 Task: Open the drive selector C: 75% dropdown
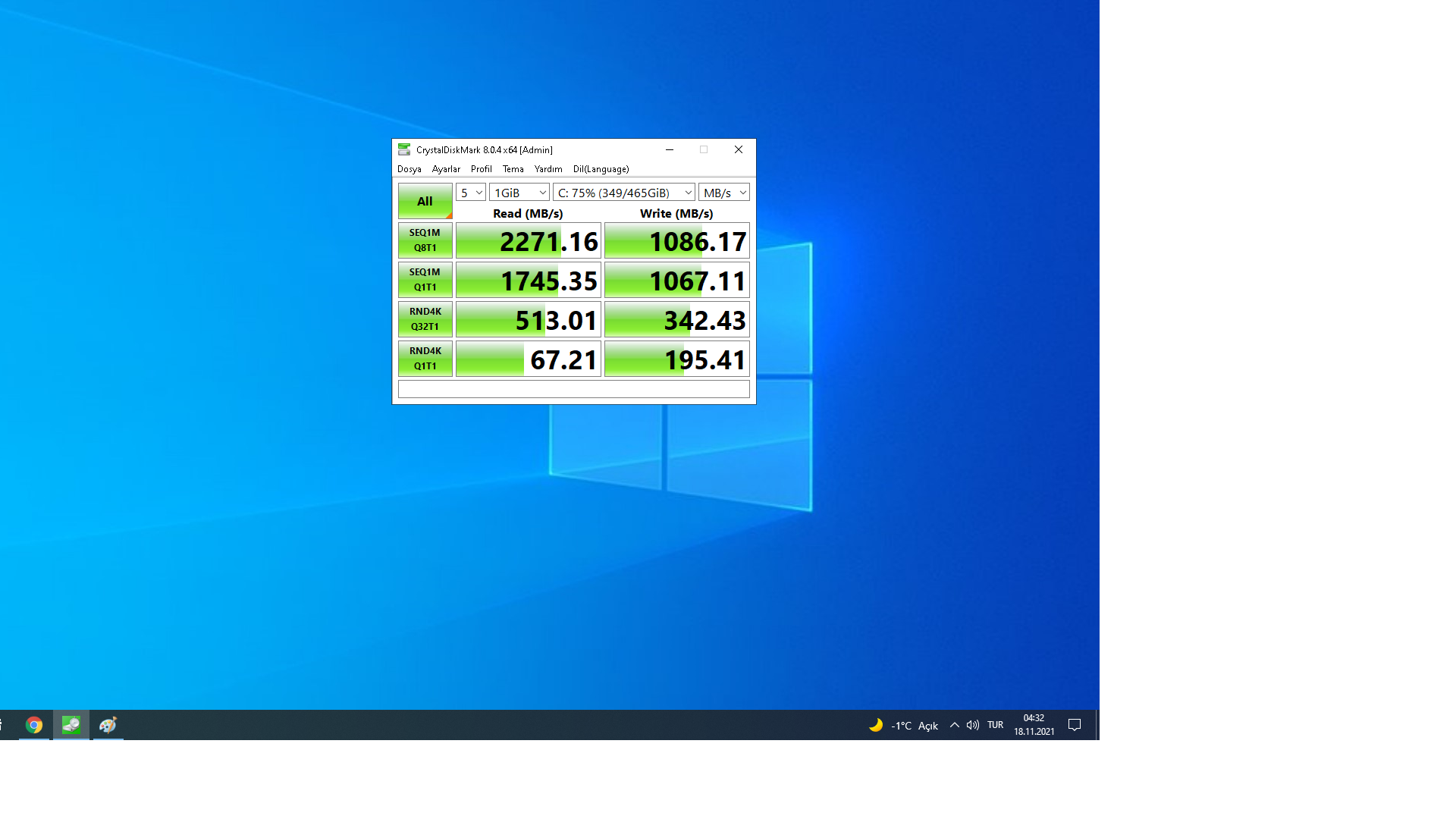tap(624, 193)
